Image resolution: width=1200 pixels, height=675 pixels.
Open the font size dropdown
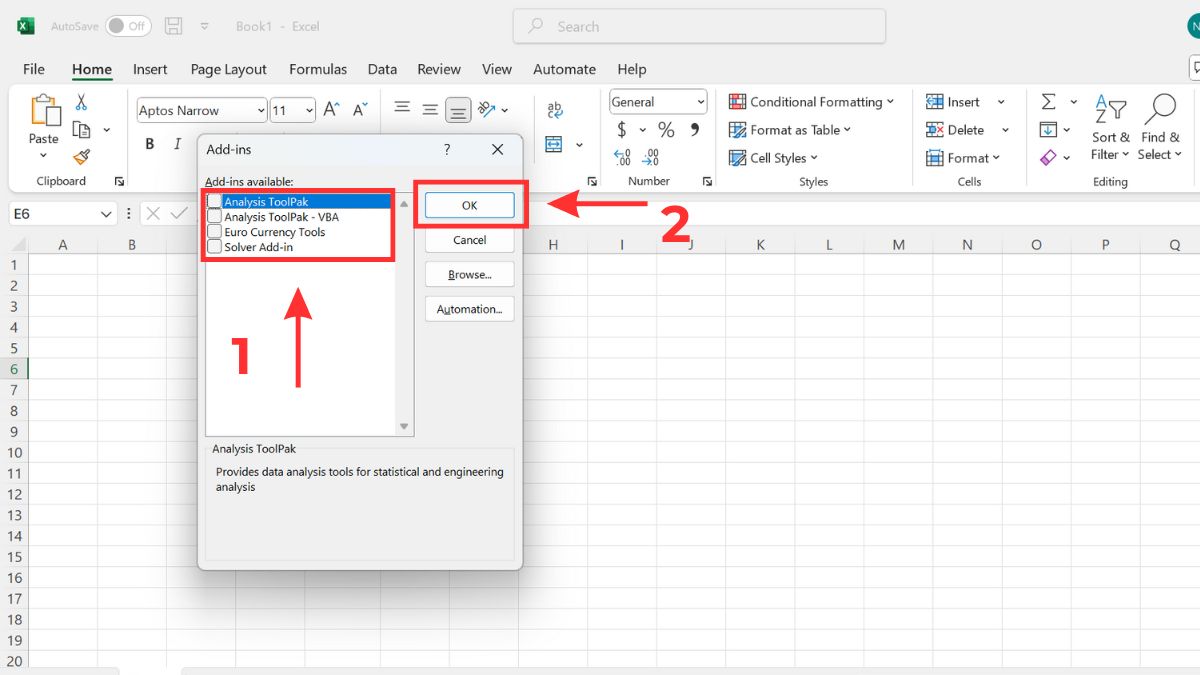[309, 111]
